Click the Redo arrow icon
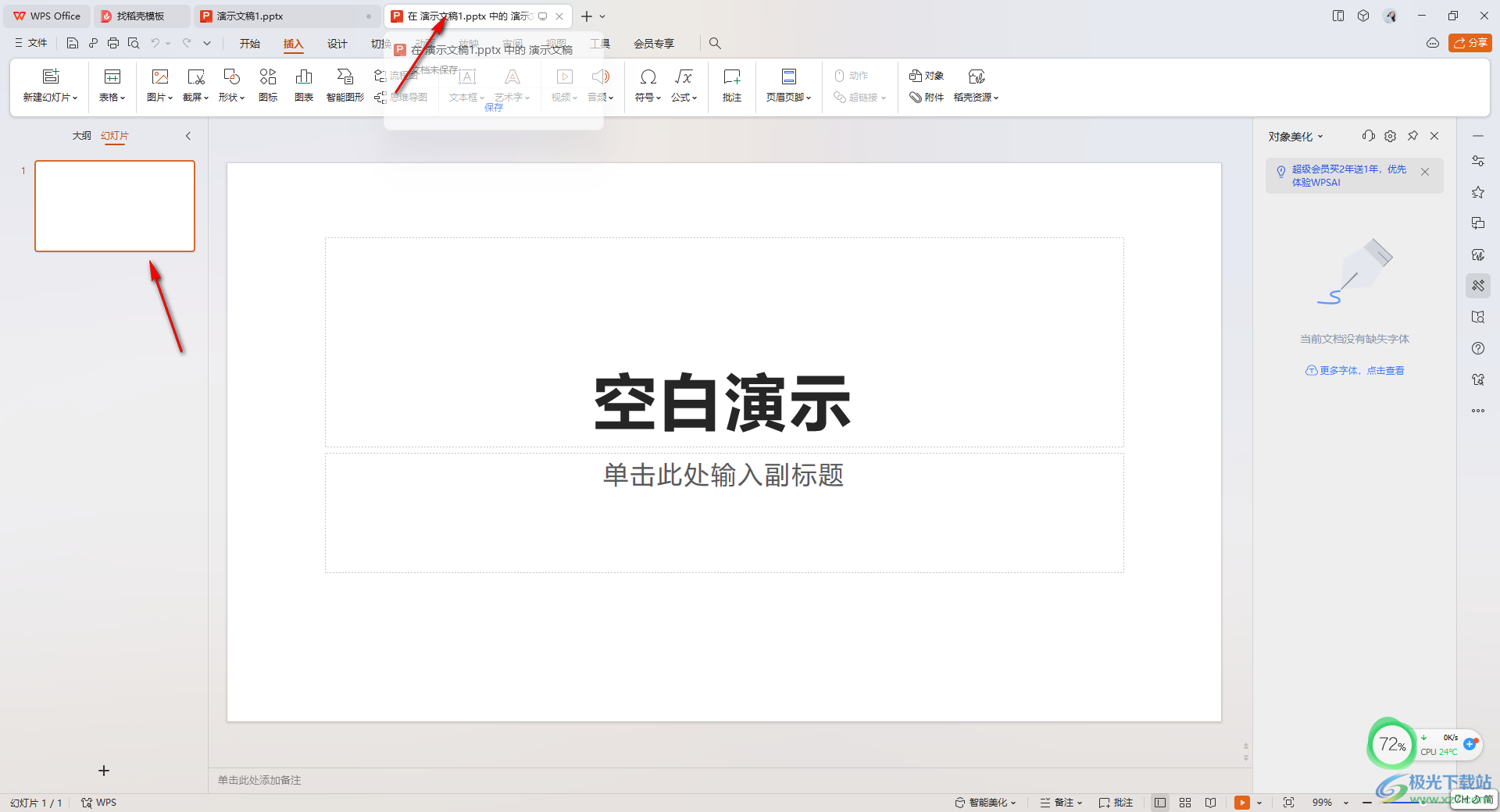This screenshot has width=1500, height=812. (187, 43)
